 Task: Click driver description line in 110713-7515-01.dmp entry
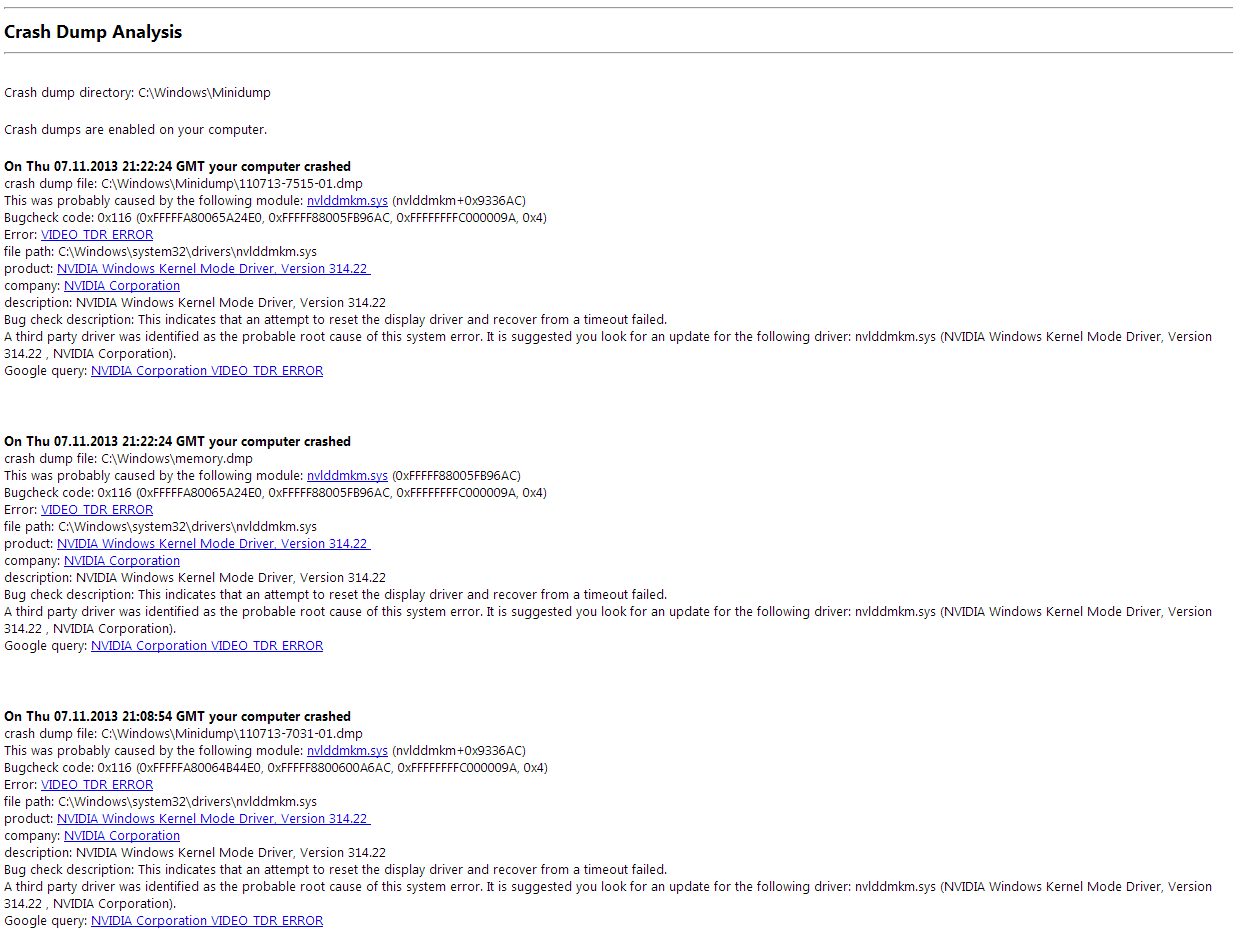pyautogui.click(x=195, y=302)
